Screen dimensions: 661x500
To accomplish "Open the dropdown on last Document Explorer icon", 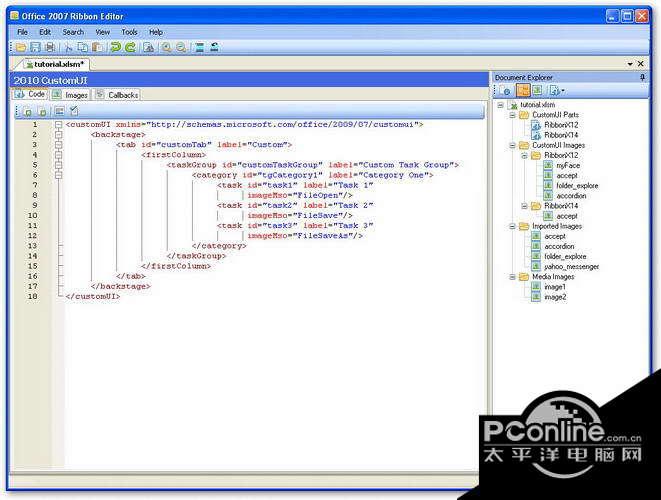I will click(563, 91).
